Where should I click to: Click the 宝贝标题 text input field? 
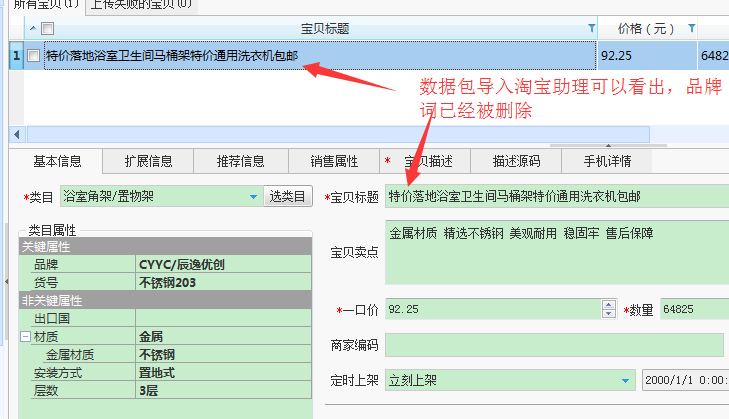click(x=555, y=197)
